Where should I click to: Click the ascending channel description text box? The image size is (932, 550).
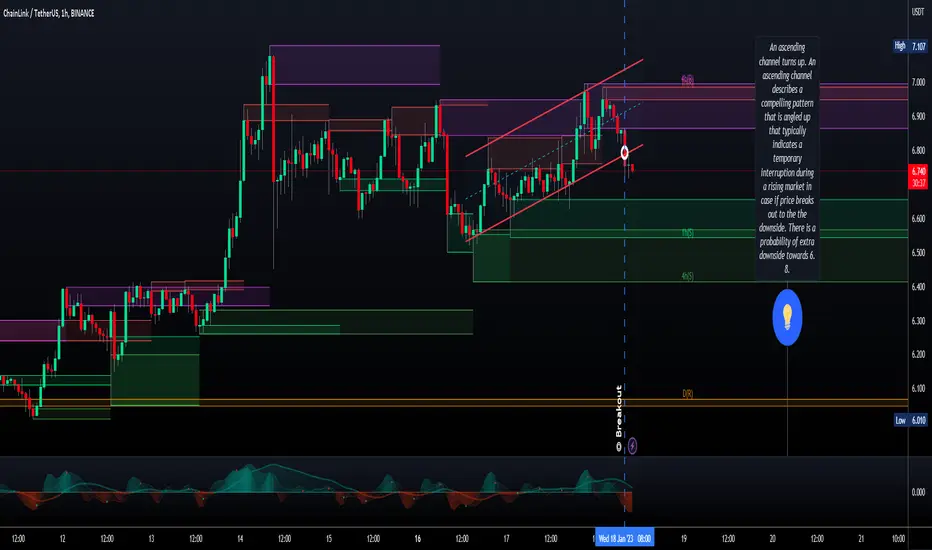point(787,158)
